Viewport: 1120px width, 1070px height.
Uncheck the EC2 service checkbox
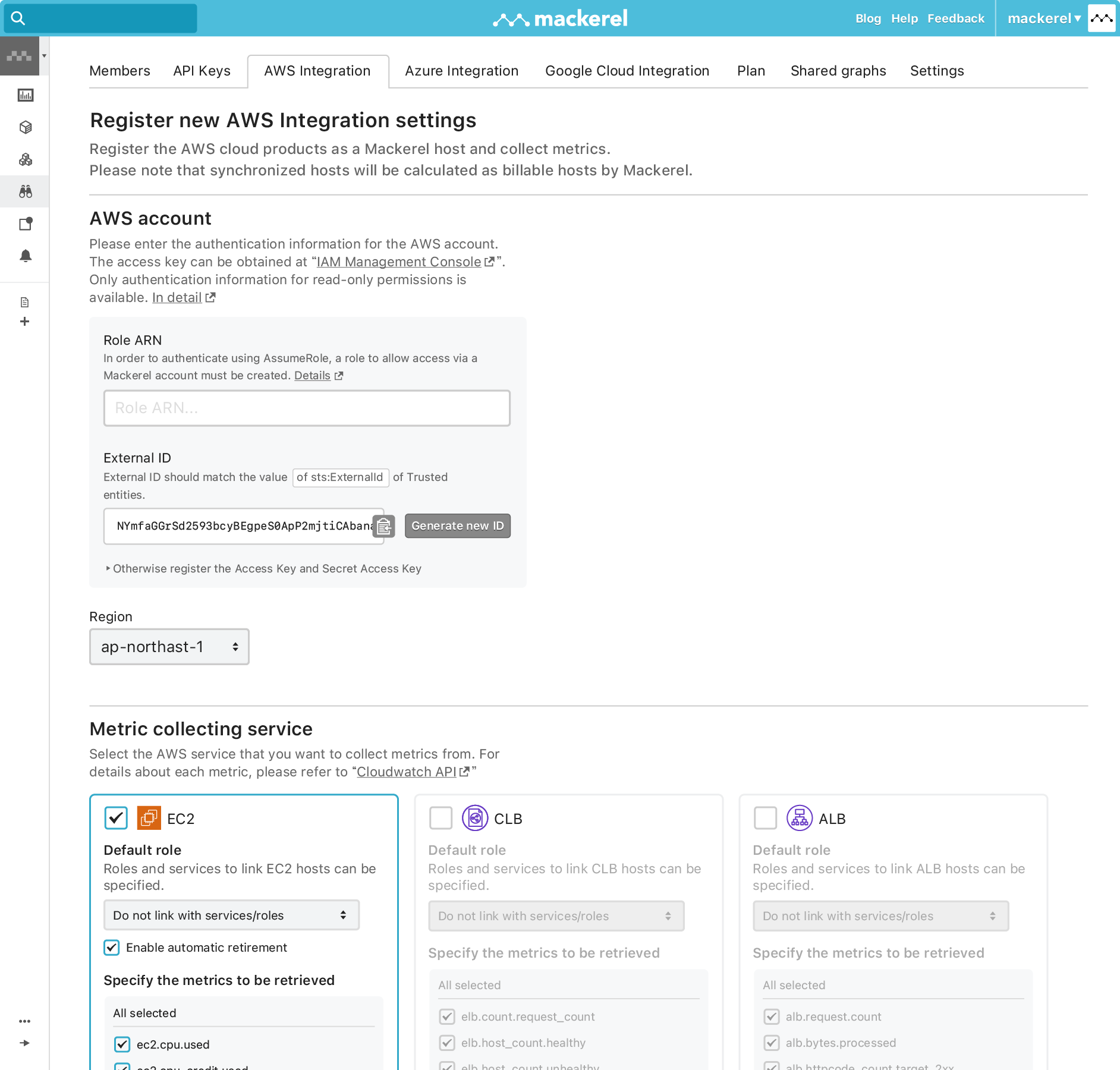point(117,818)
